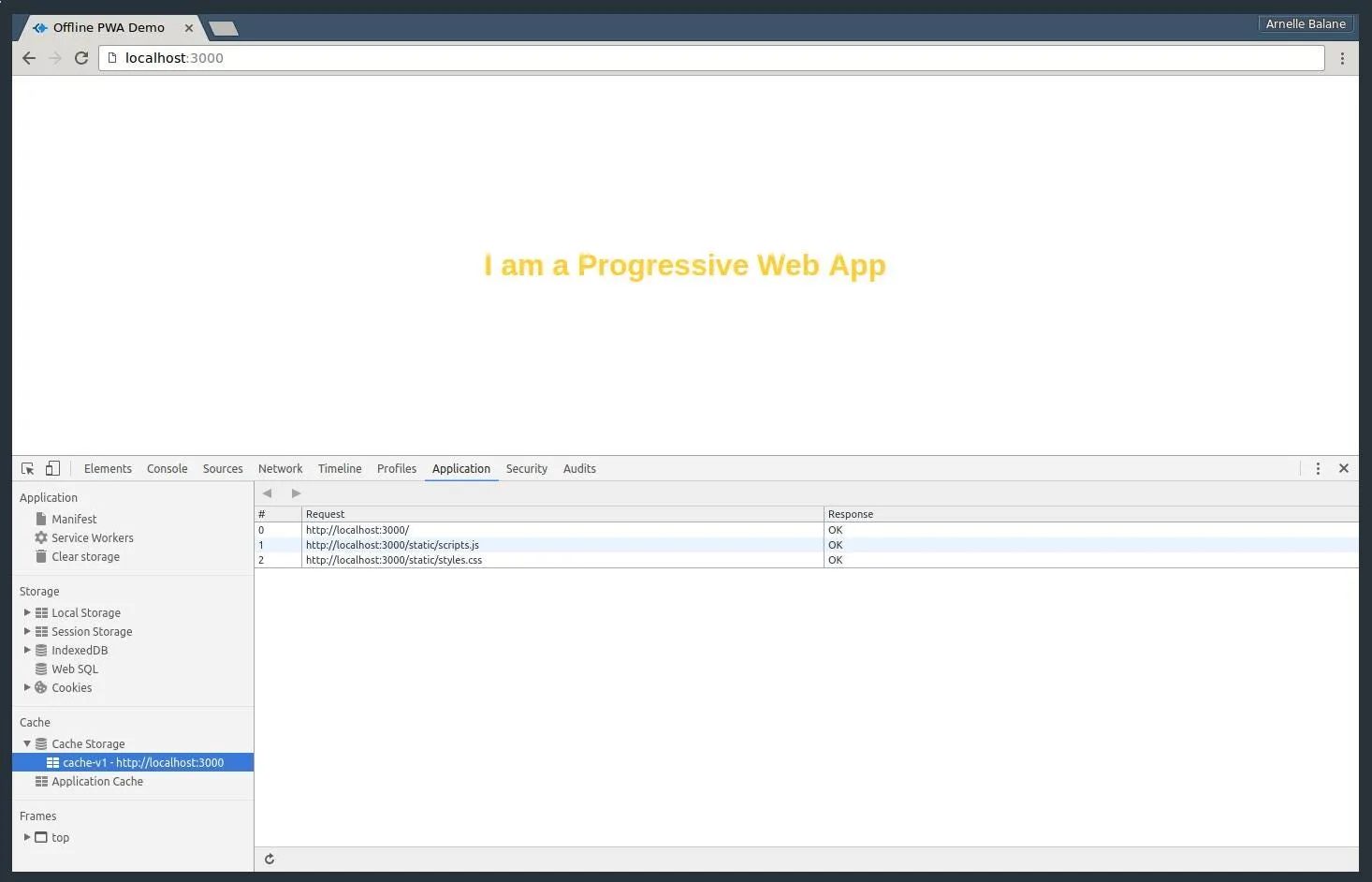
Task: Select Web SQL in the Storage section
Action: tap(73, 669)
